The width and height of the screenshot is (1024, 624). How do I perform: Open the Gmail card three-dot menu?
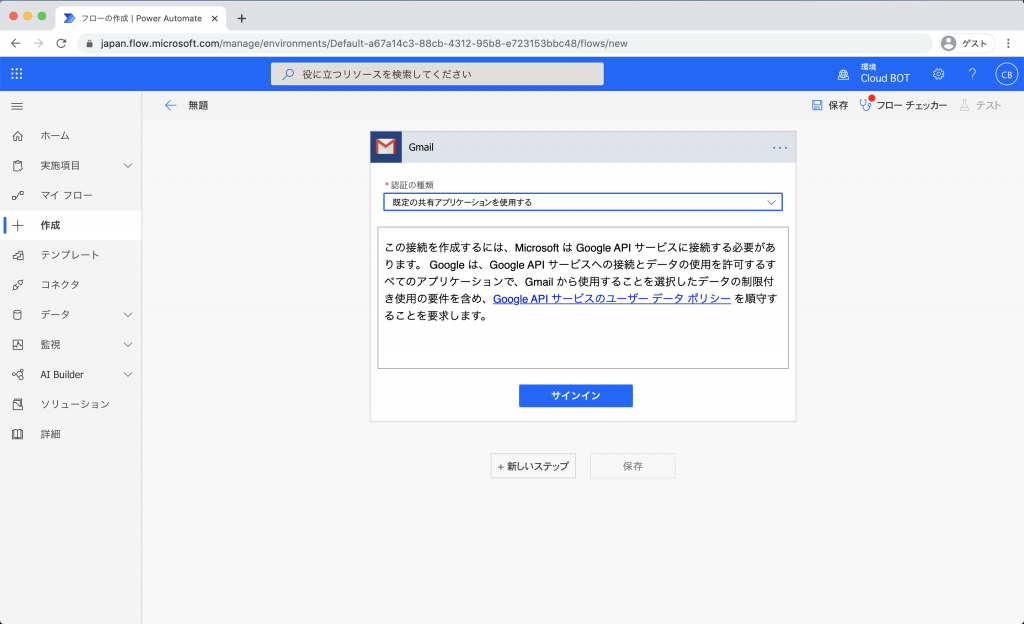pyautogui.click(x=780, y=148)
